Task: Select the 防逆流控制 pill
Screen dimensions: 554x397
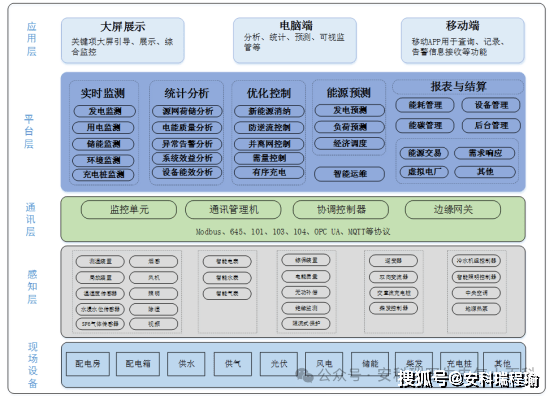Action: 269,128
